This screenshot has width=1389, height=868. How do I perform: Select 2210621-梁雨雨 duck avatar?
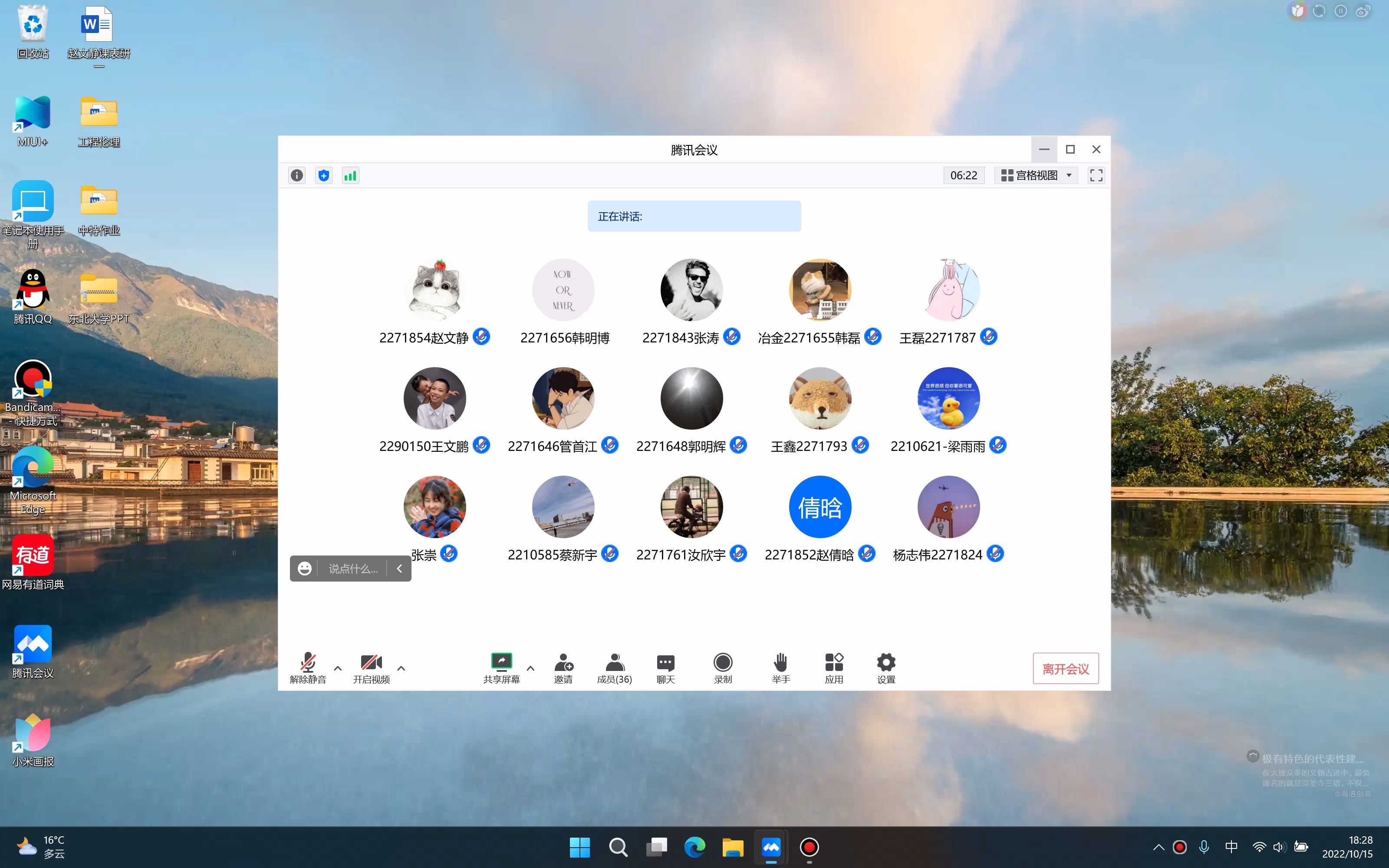pos(949,398)
